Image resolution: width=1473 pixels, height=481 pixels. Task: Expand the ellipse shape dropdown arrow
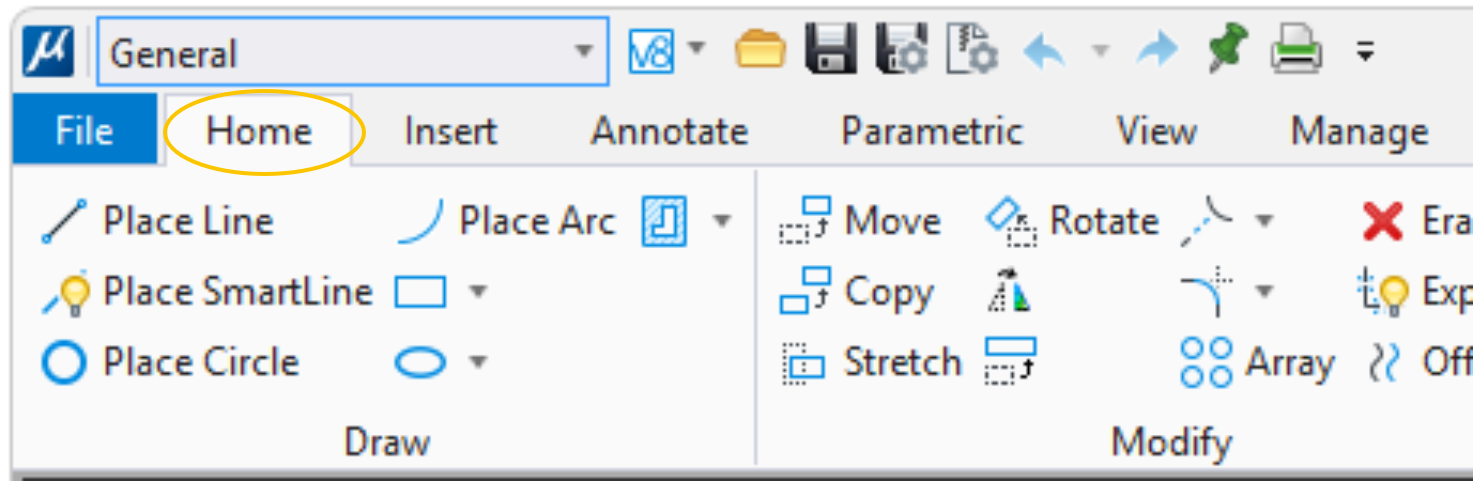click(x=479, y=362)
